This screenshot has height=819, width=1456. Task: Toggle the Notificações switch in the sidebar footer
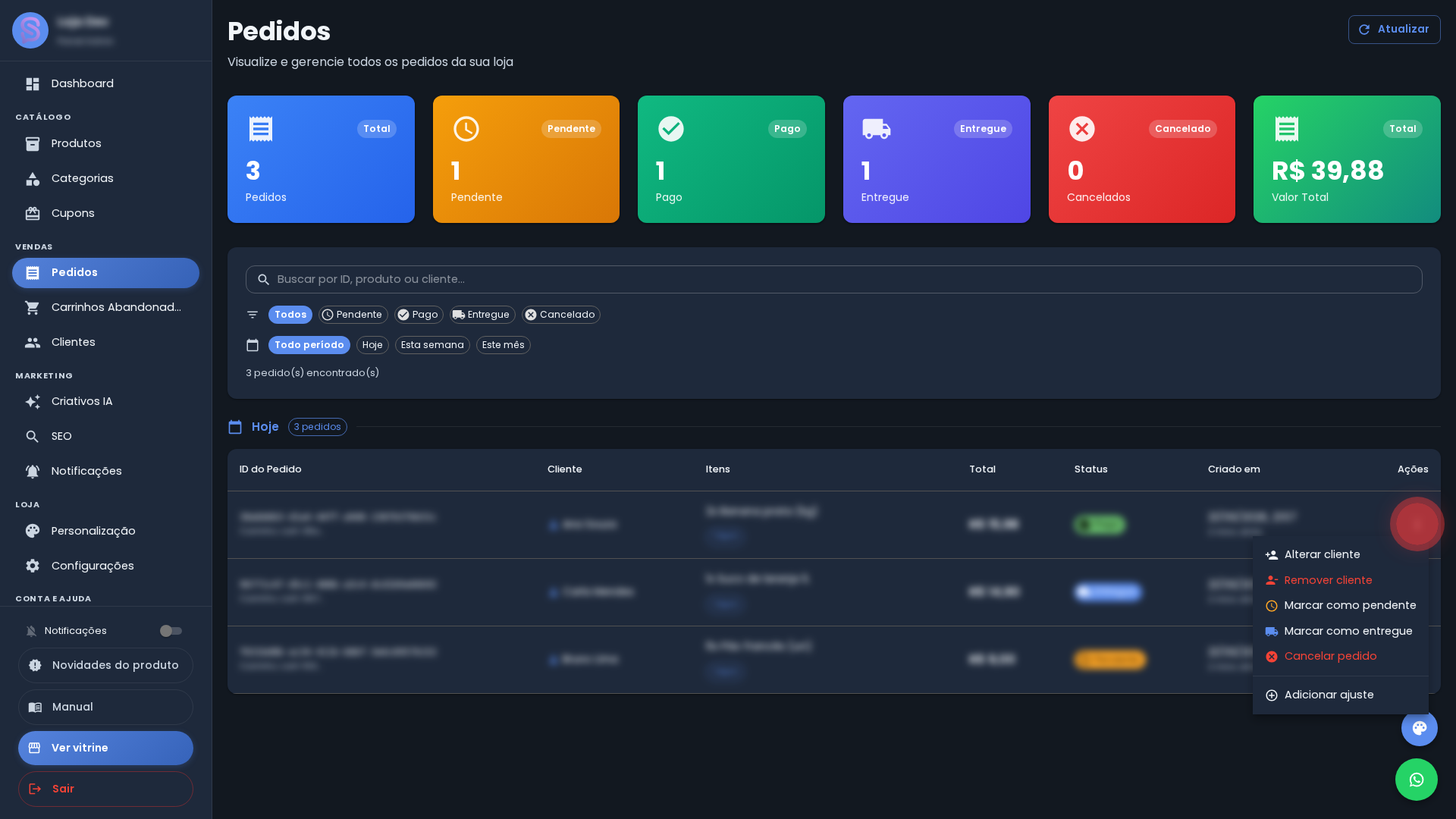click(171, 631)
